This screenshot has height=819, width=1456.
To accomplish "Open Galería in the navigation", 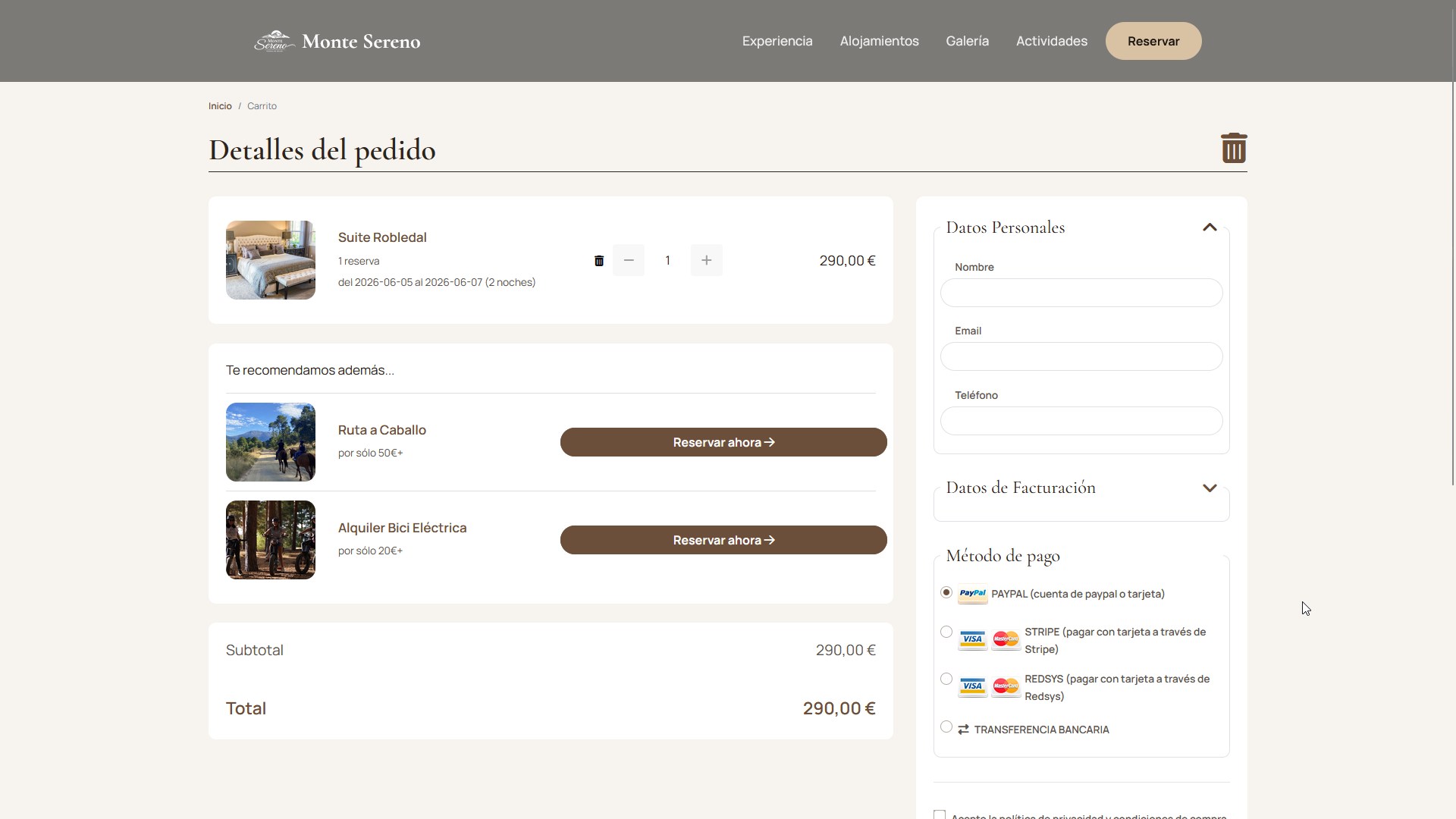I will 967,41.
